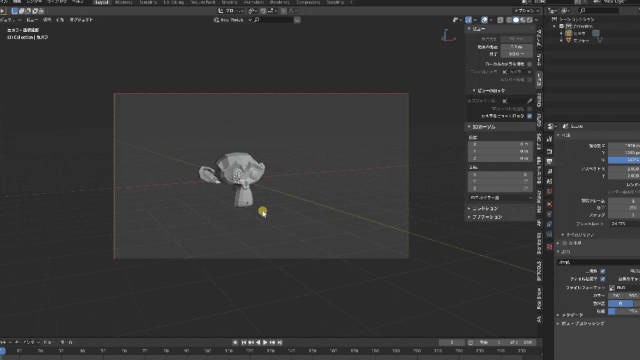Image resolution: width=640 pixels, height=360 pixels.
Task: Collapse the ビューのロック subpanel
Action: point(489,91)
